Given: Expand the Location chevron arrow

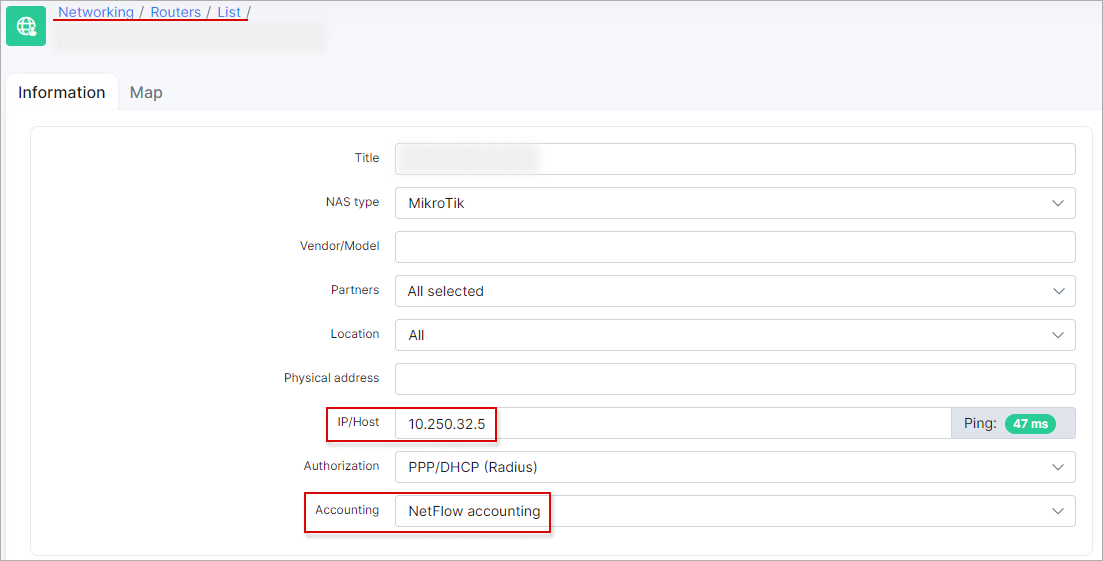Looking at the screenshot, I should [1058, 335].
